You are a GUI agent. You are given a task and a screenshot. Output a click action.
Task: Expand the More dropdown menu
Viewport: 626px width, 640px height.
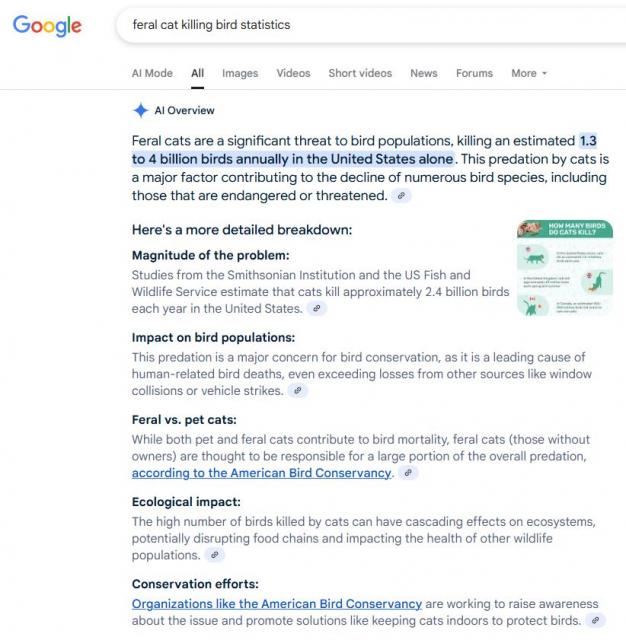coord(529,73)
